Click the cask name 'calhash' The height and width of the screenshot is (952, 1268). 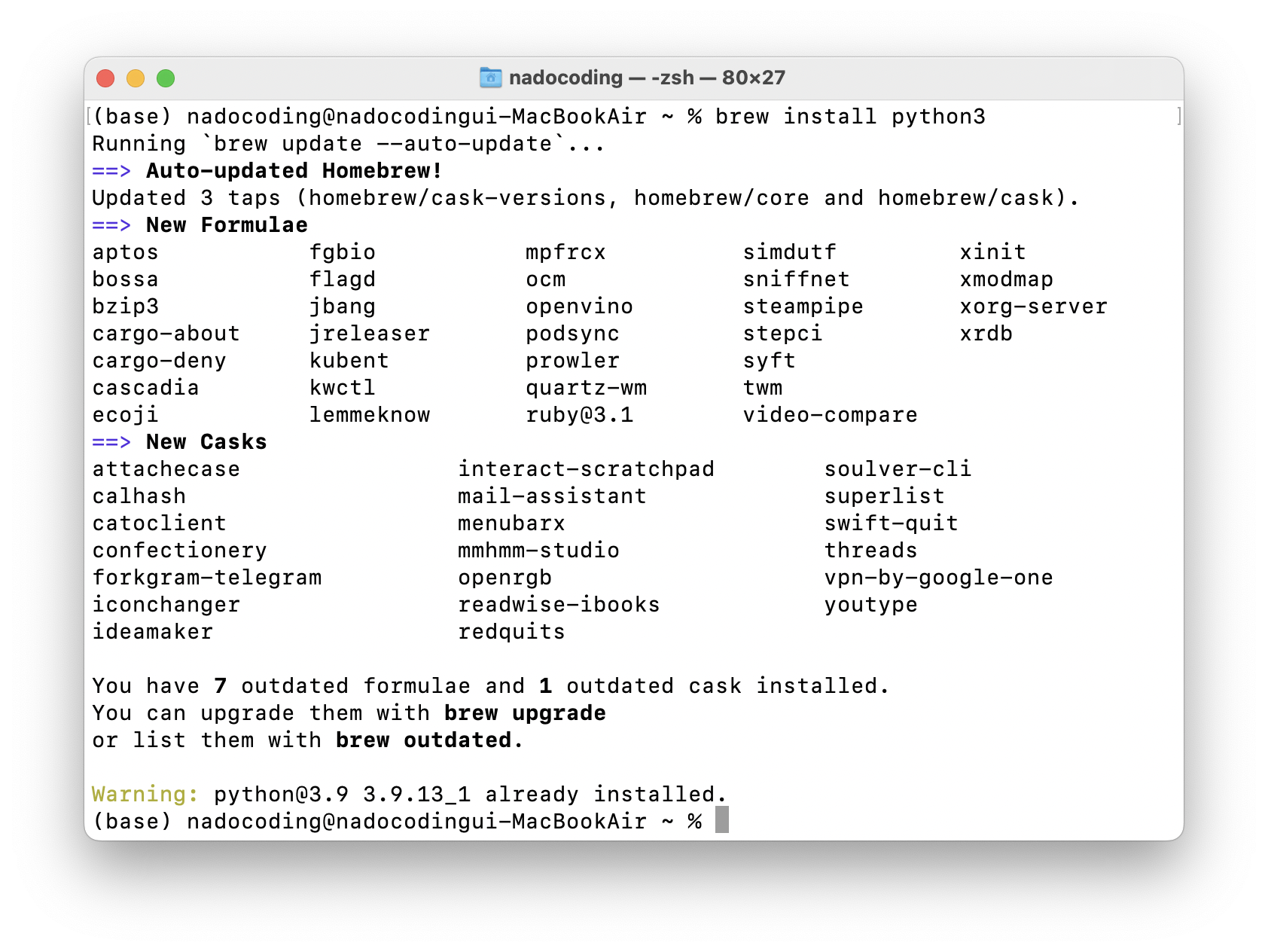click(139, 496)
